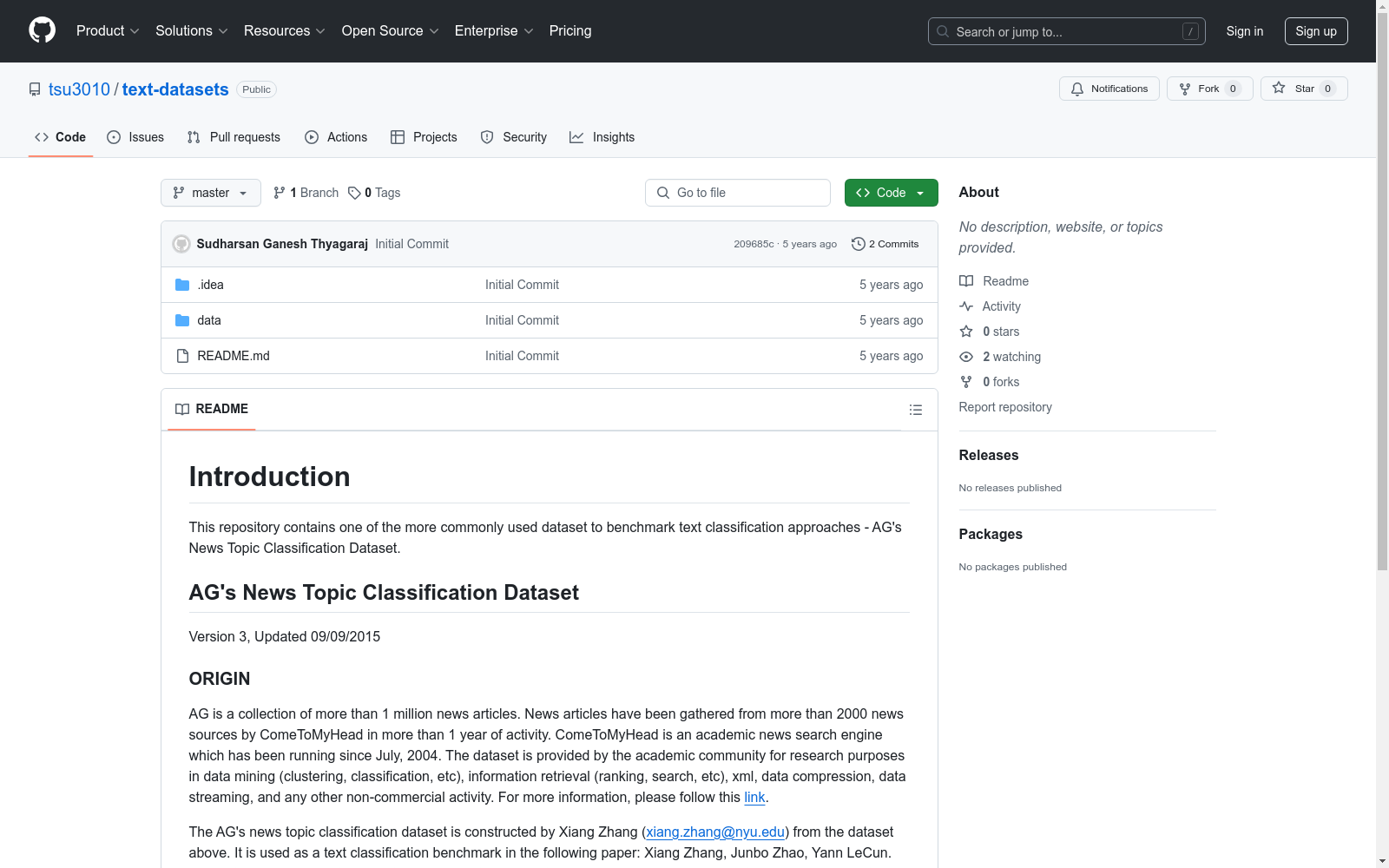
Task: Switch to the Pull requests tab
Action: 234,137
